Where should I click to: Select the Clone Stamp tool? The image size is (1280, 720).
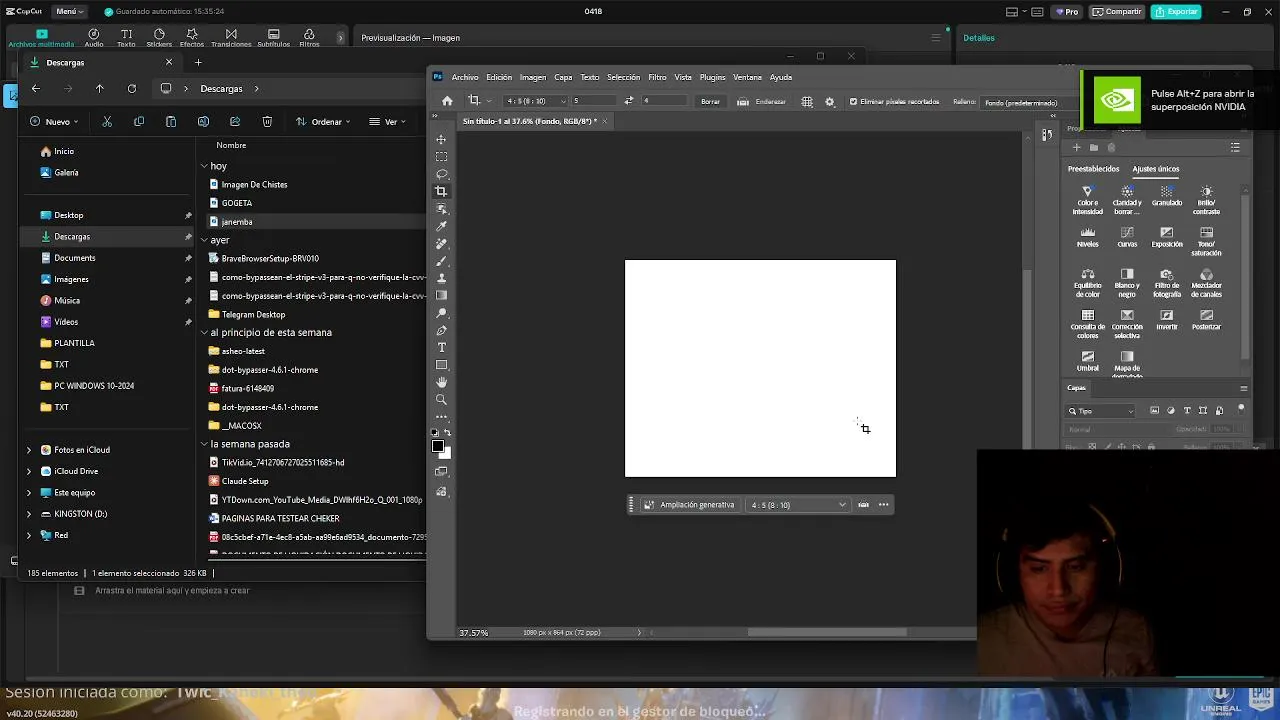click(x=441, y=278)
